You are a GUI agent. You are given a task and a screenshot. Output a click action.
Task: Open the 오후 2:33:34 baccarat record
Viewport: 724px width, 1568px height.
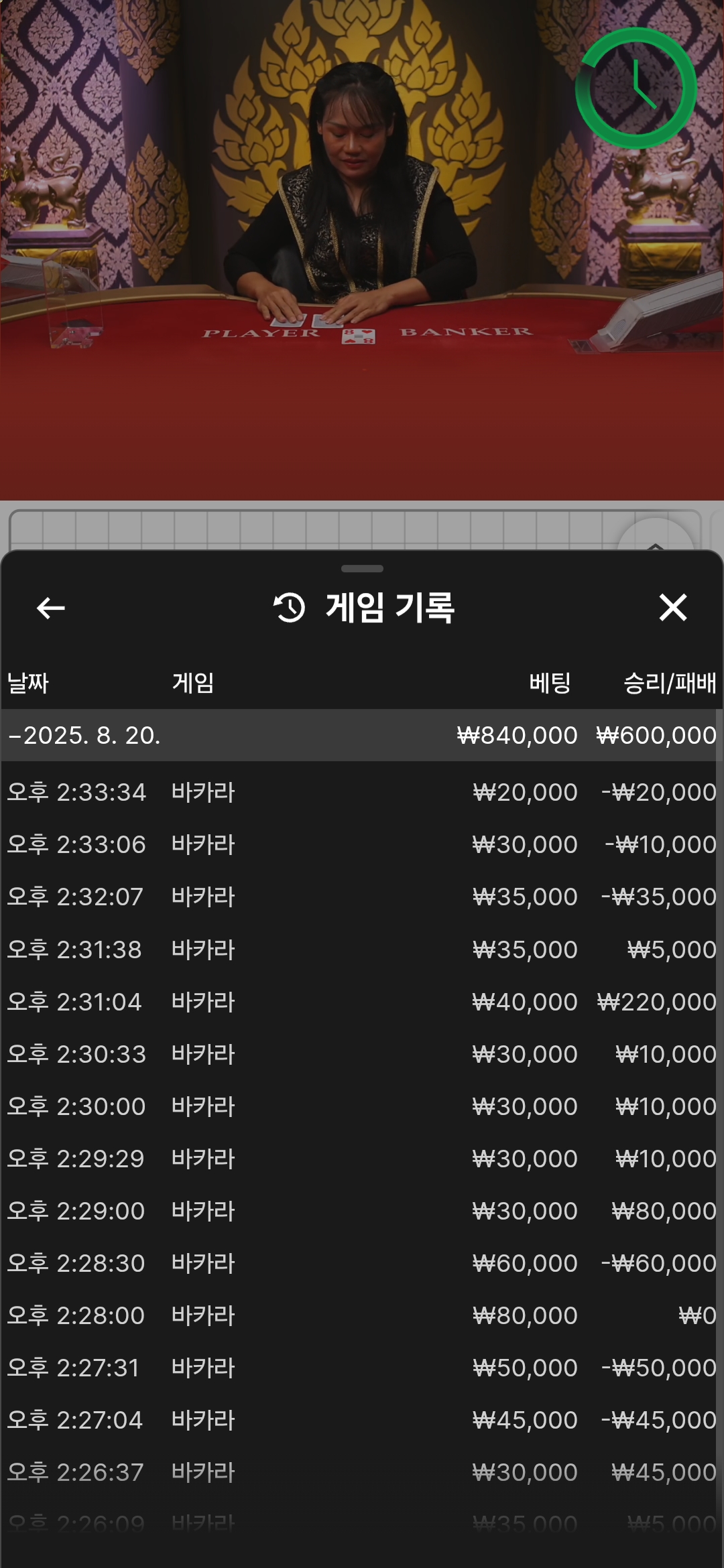(362, 792)
